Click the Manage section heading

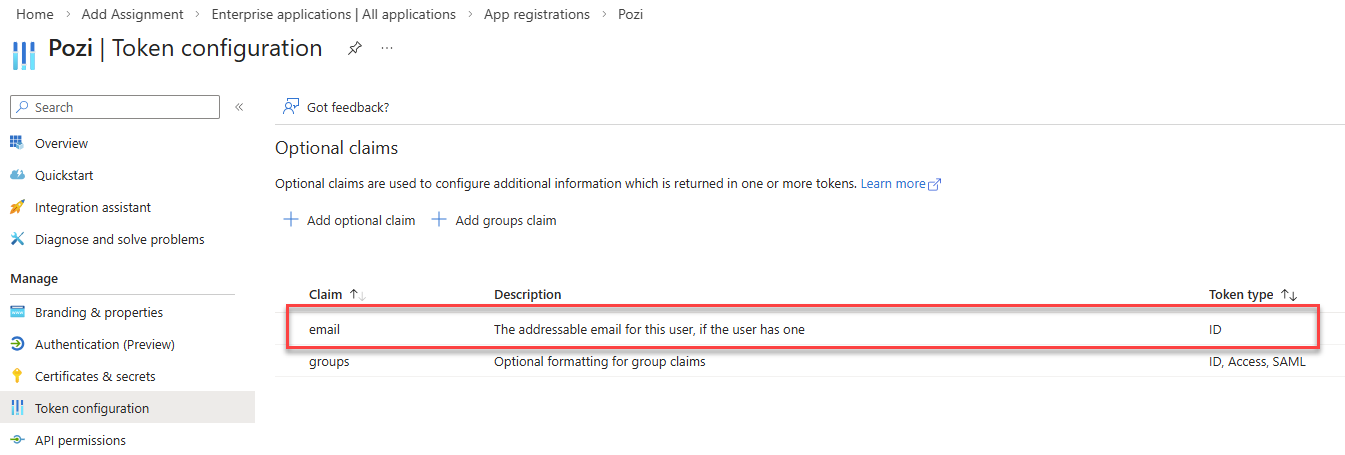[34, 278]
